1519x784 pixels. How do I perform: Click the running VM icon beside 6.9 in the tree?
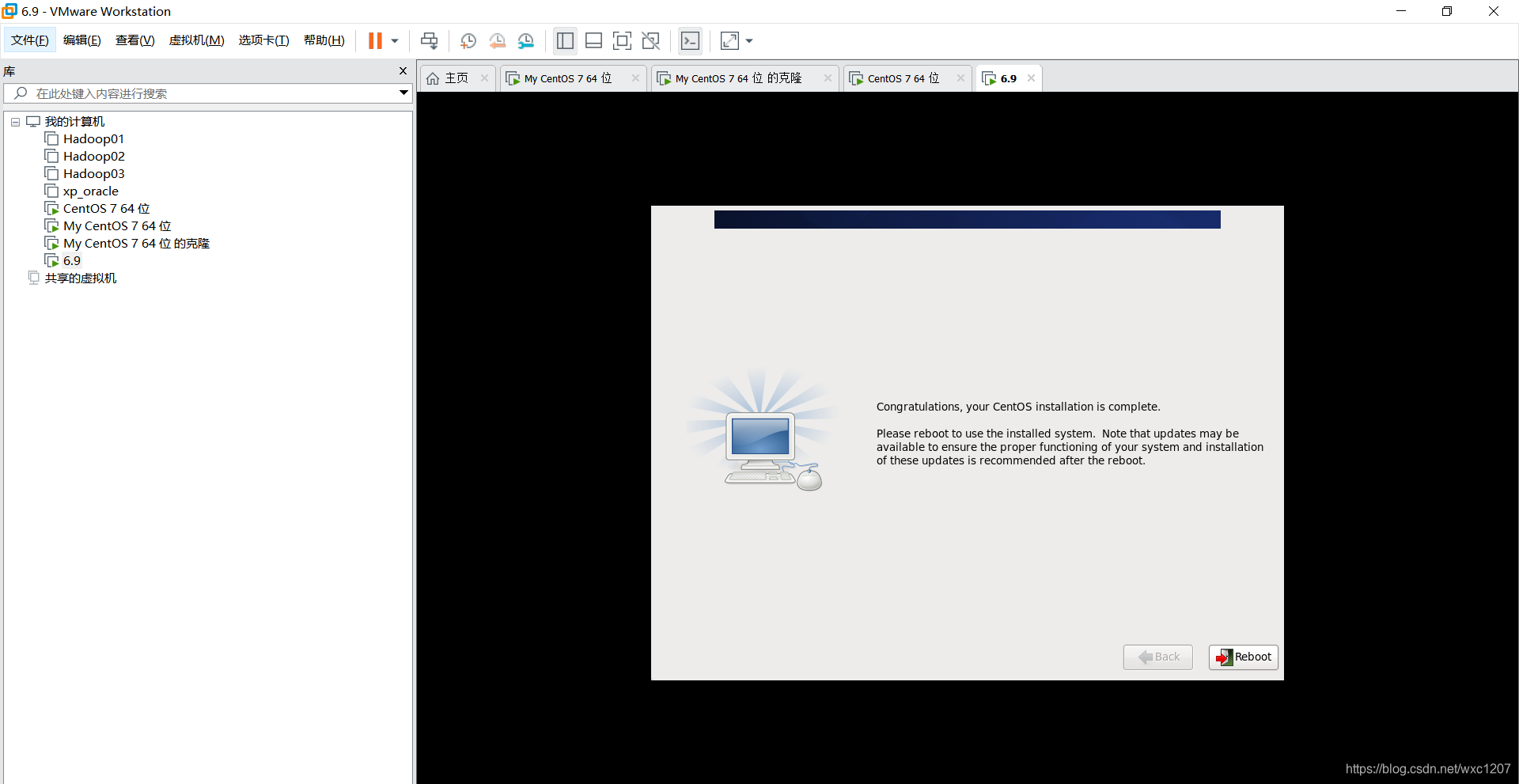52,261
